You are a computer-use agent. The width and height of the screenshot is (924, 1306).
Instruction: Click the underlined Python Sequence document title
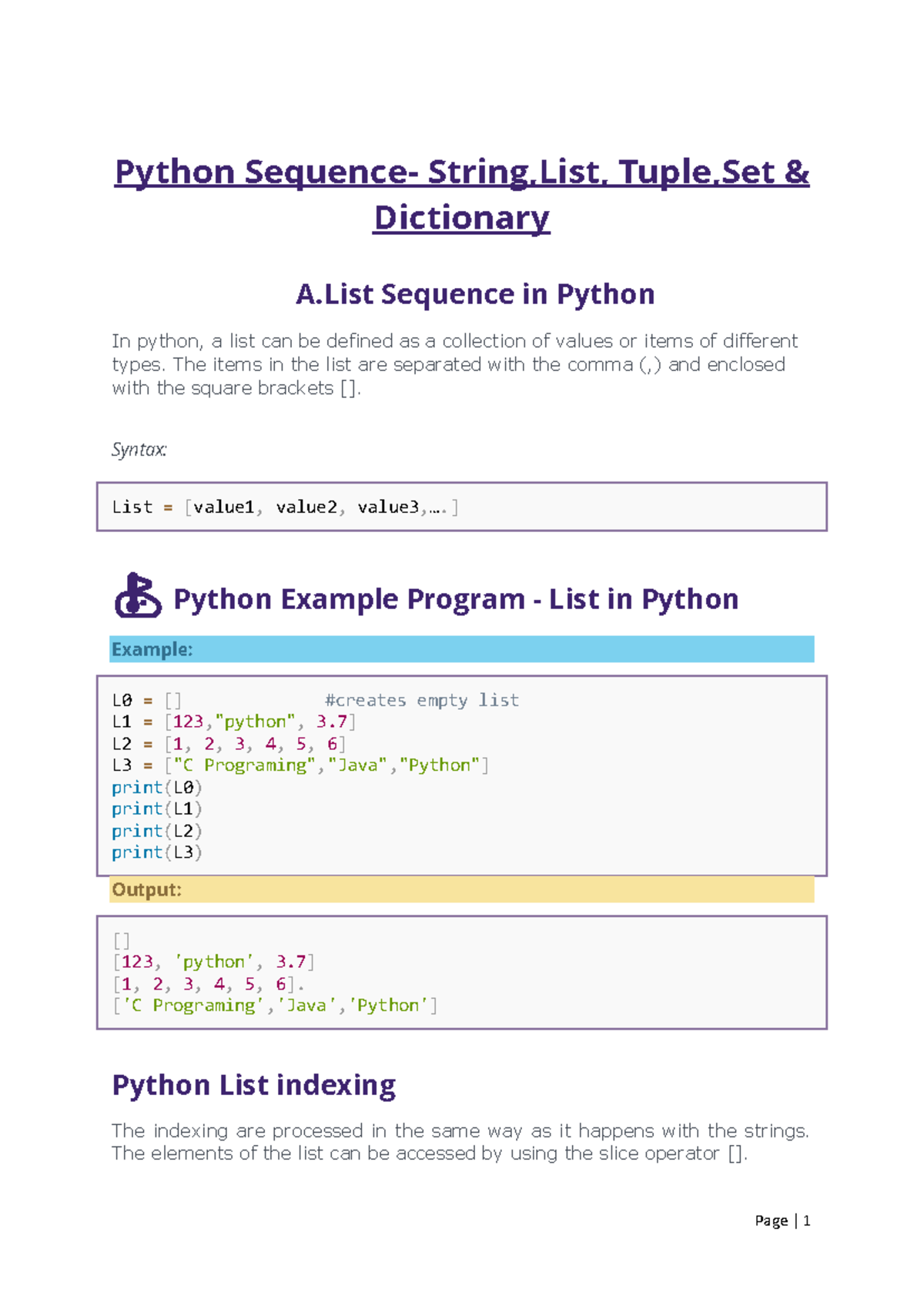(x=461, y=194)
